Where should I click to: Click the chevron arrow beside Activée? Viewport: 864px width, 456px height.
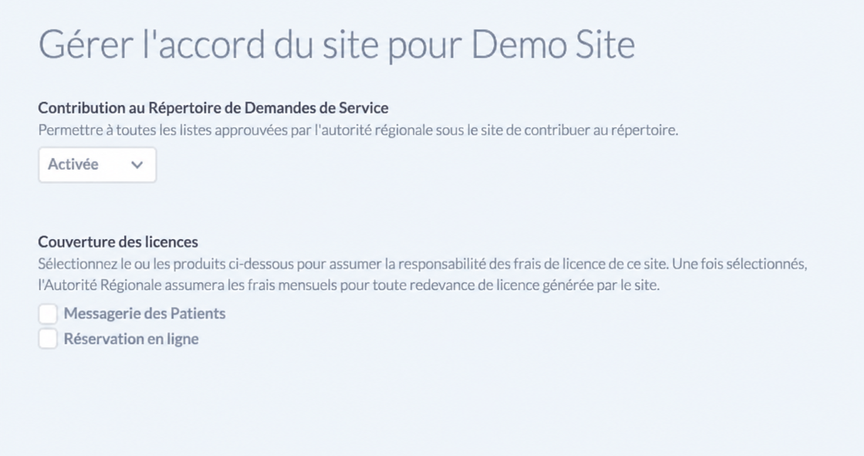(137, 165)
